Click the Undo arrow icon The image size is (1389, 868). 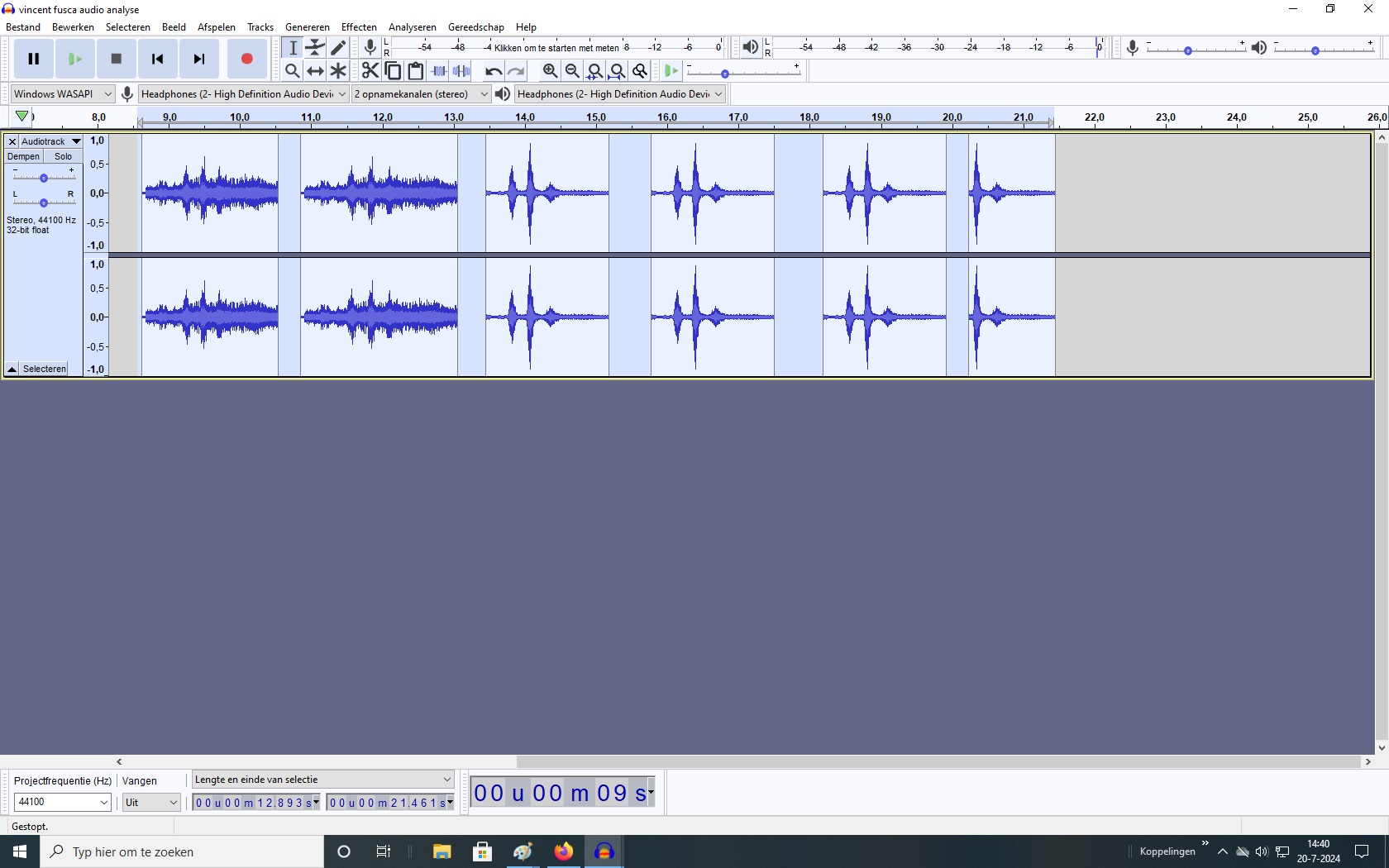(x=493, y=71)
